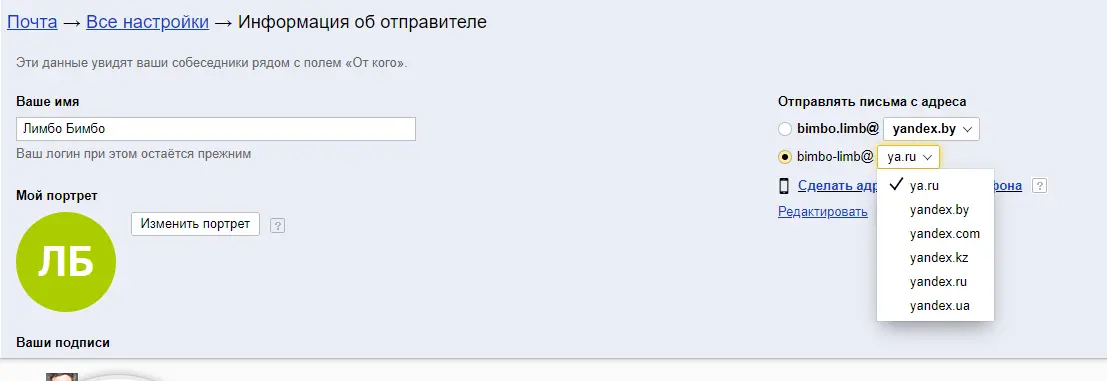Click the help question mark next to Изменить портрет
The height and width of the screenshot is (381, 1107).
[277, 226]
